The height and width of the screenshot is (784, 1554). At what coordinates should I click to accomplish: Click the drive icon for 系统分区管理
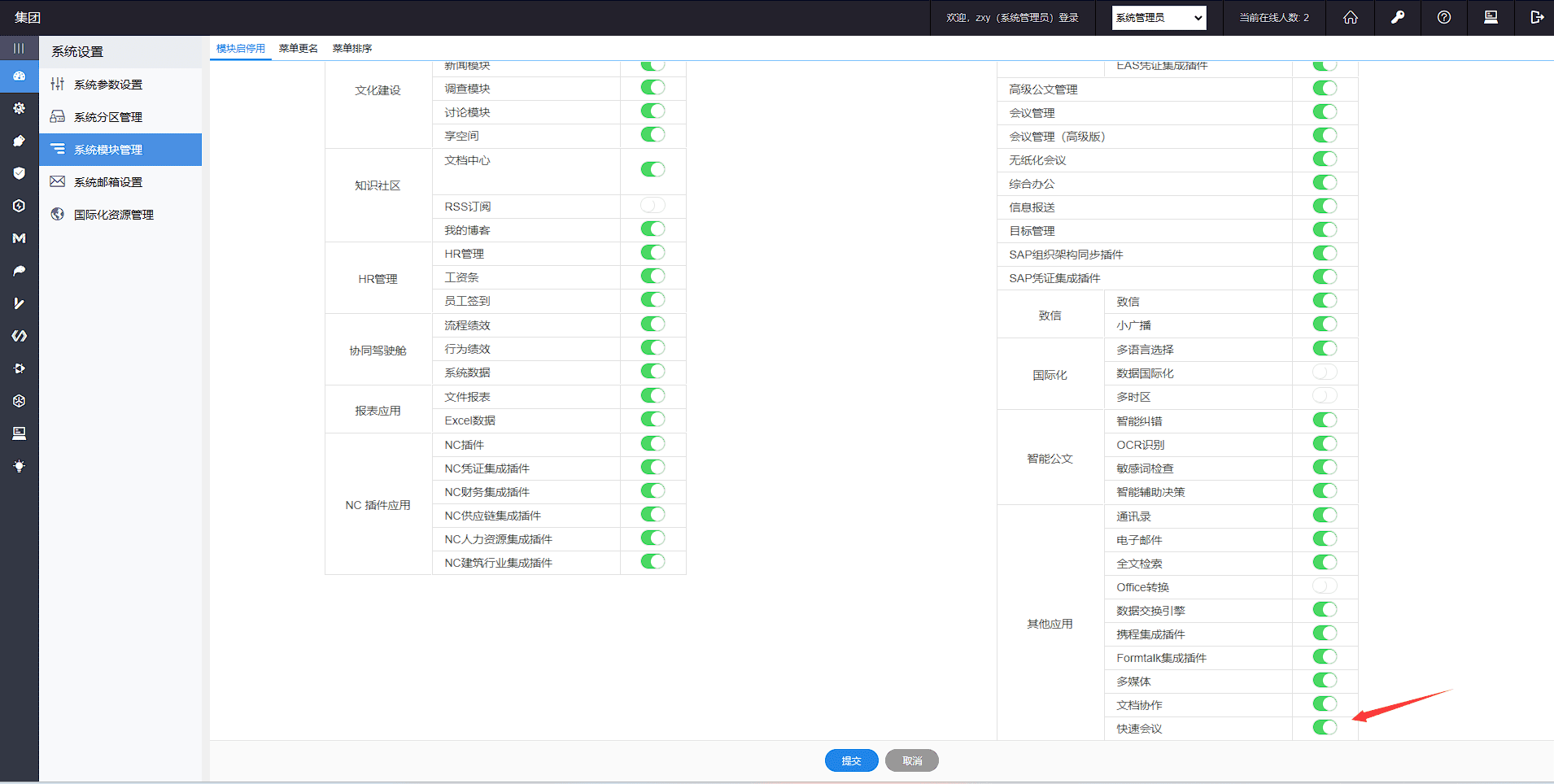[57, 116]
